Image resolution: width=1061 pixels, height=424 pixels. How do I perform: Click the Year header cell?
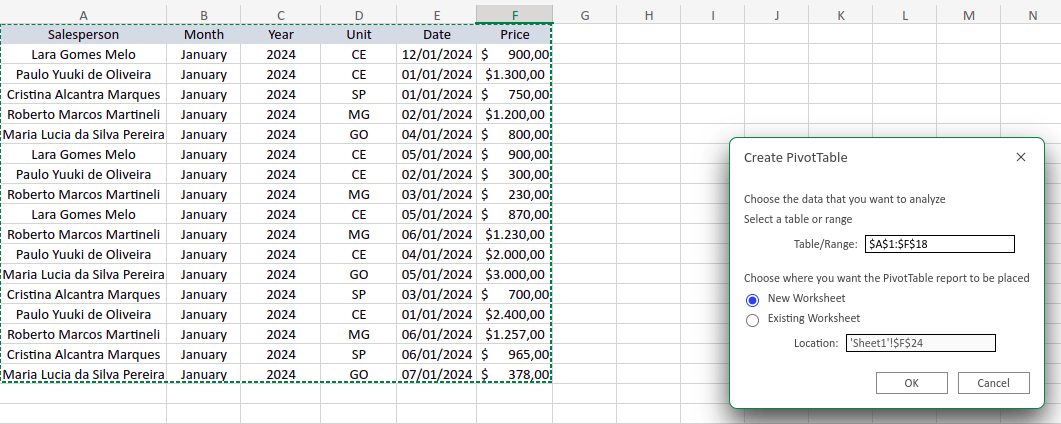[x=281, y=34]
